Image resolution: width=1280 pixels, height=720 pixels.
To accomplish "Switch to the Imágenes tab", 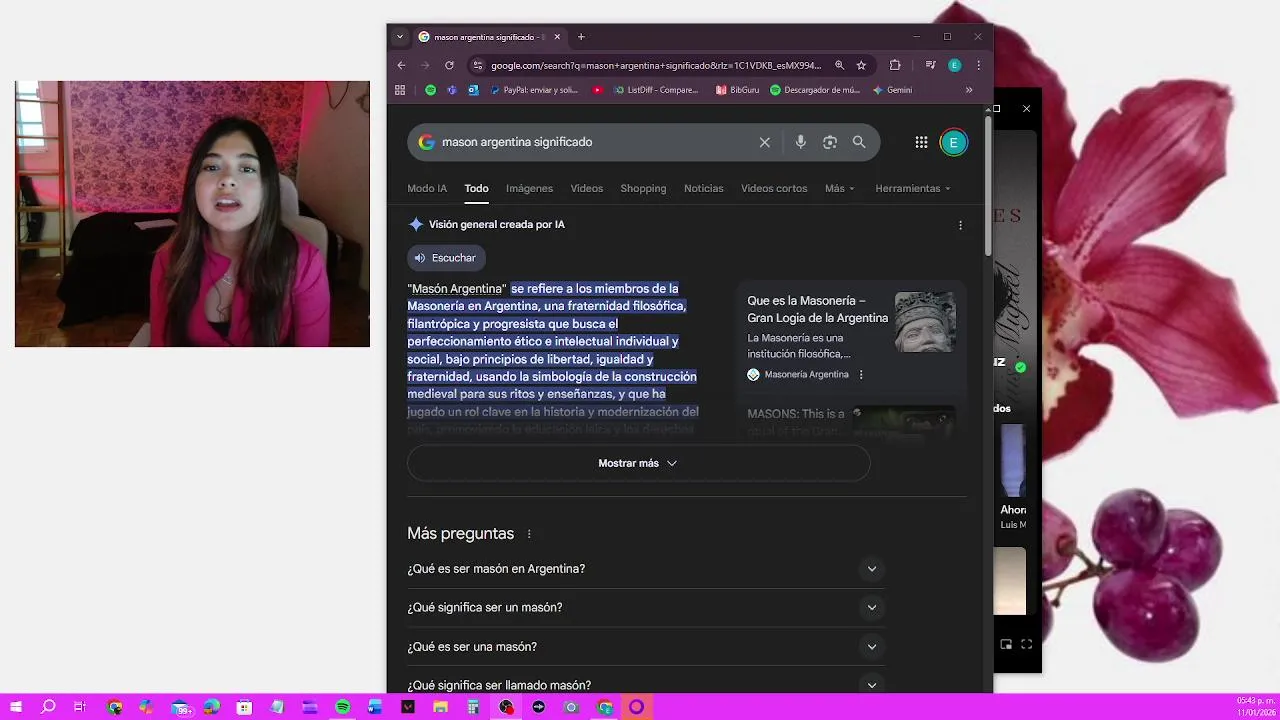I will pos(529,188).
